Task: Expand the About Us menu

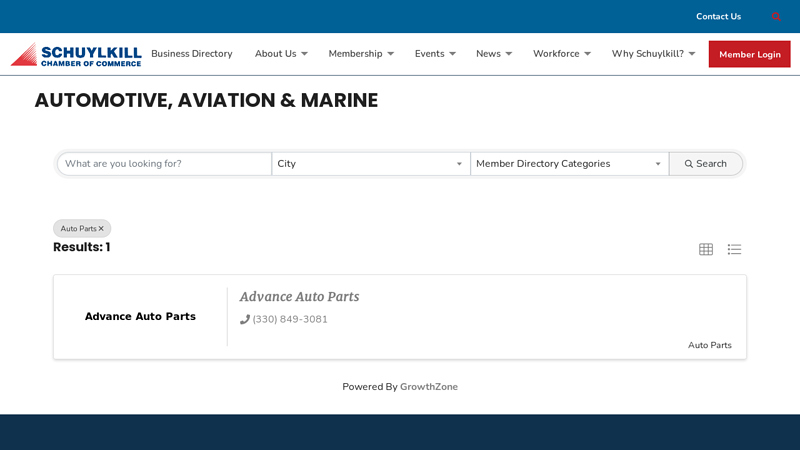Action: 281,54
